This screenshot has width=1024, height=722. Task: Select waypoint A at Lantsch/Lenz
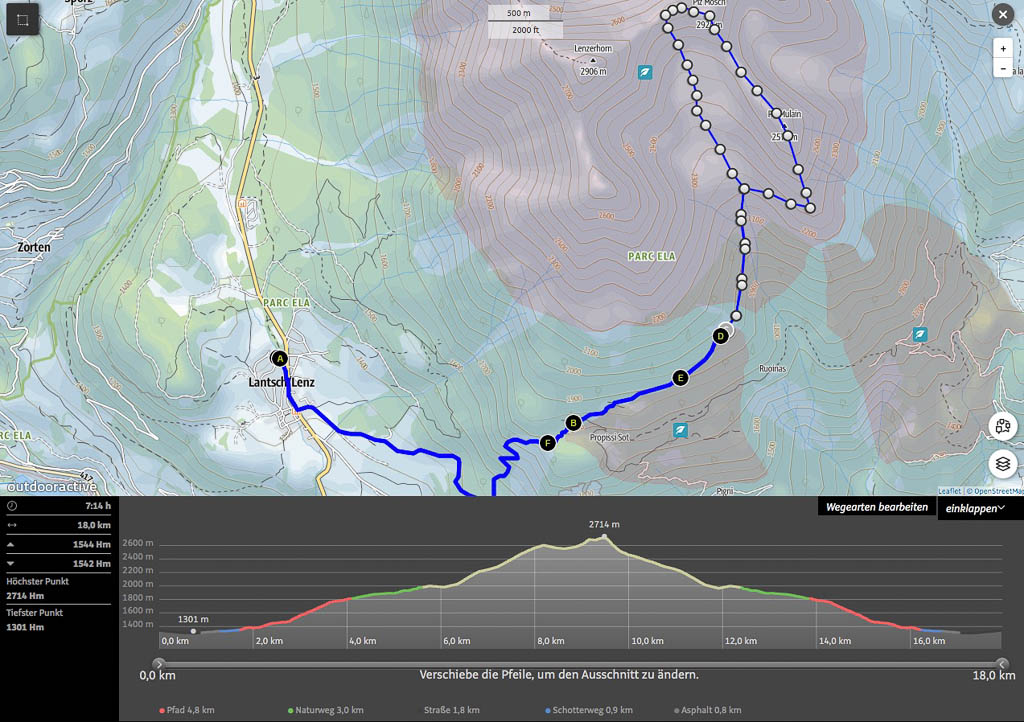(x=279, y=358)
